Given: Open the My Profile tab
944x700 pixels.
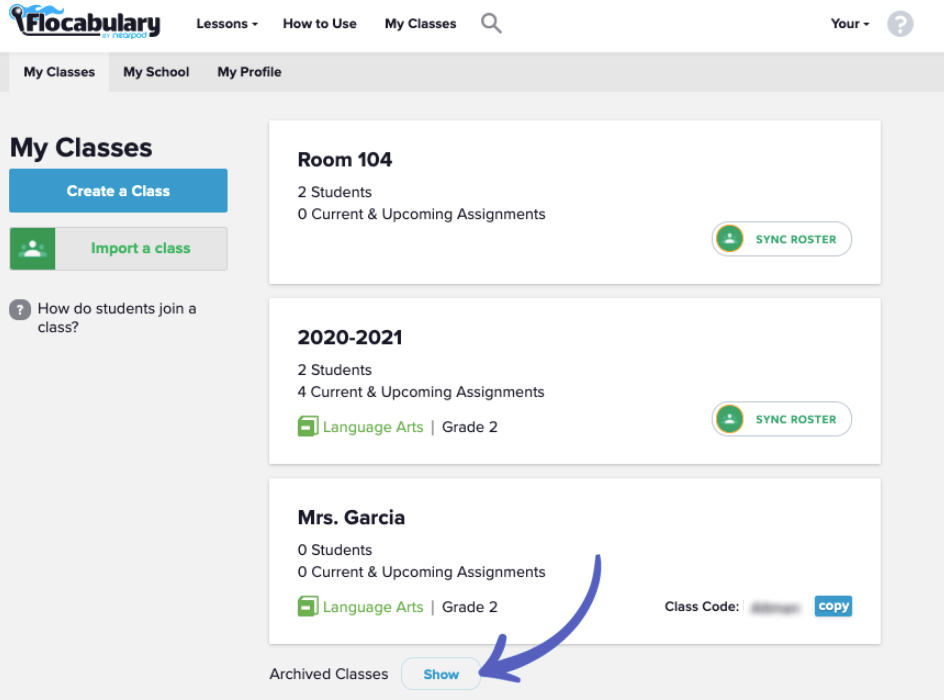Looking at the screenshot, I should 248,71.
